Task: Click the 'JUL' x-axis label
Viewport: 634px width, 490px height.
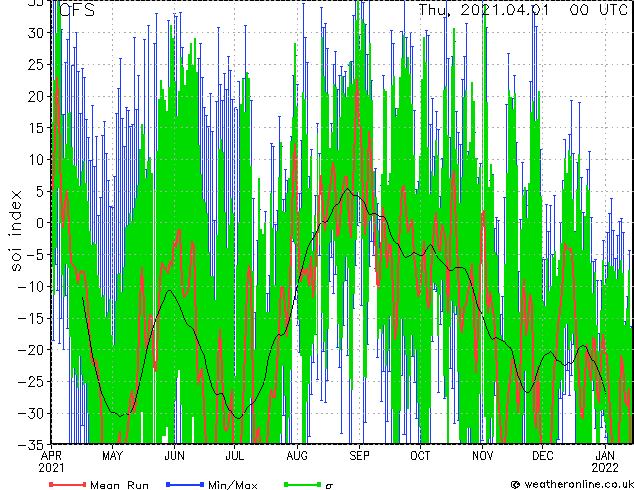Action: click(235, 456)
